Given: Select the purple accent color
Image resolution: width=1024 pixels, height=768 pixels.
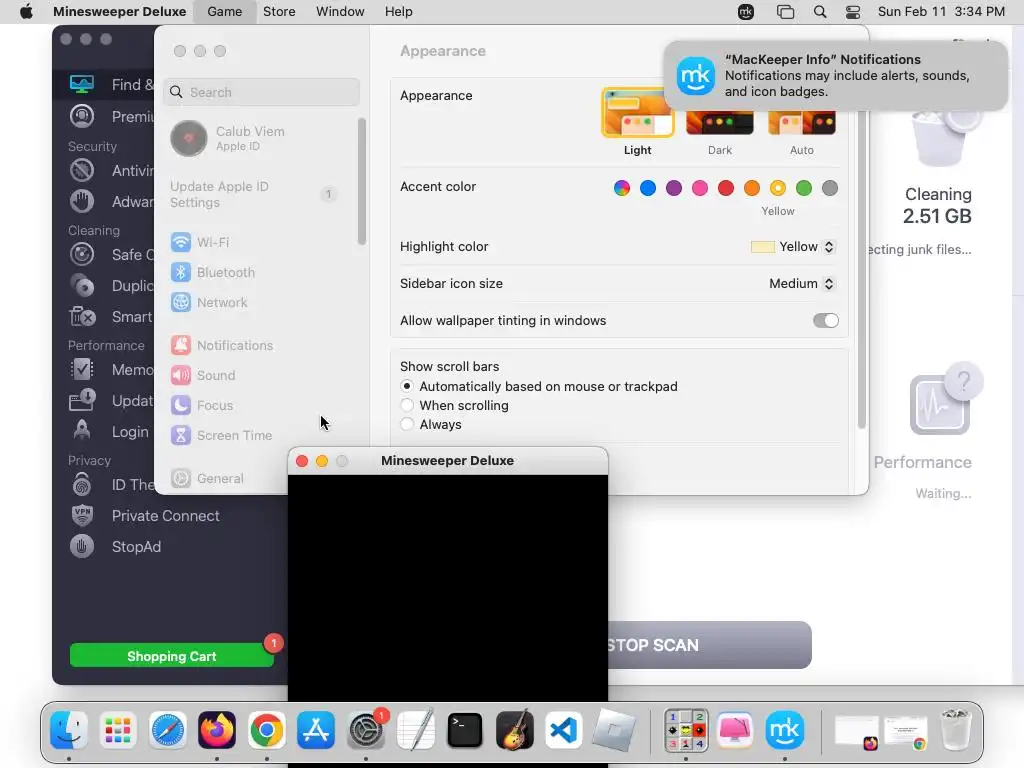Looking at the screenshot, I should point(674,188).
